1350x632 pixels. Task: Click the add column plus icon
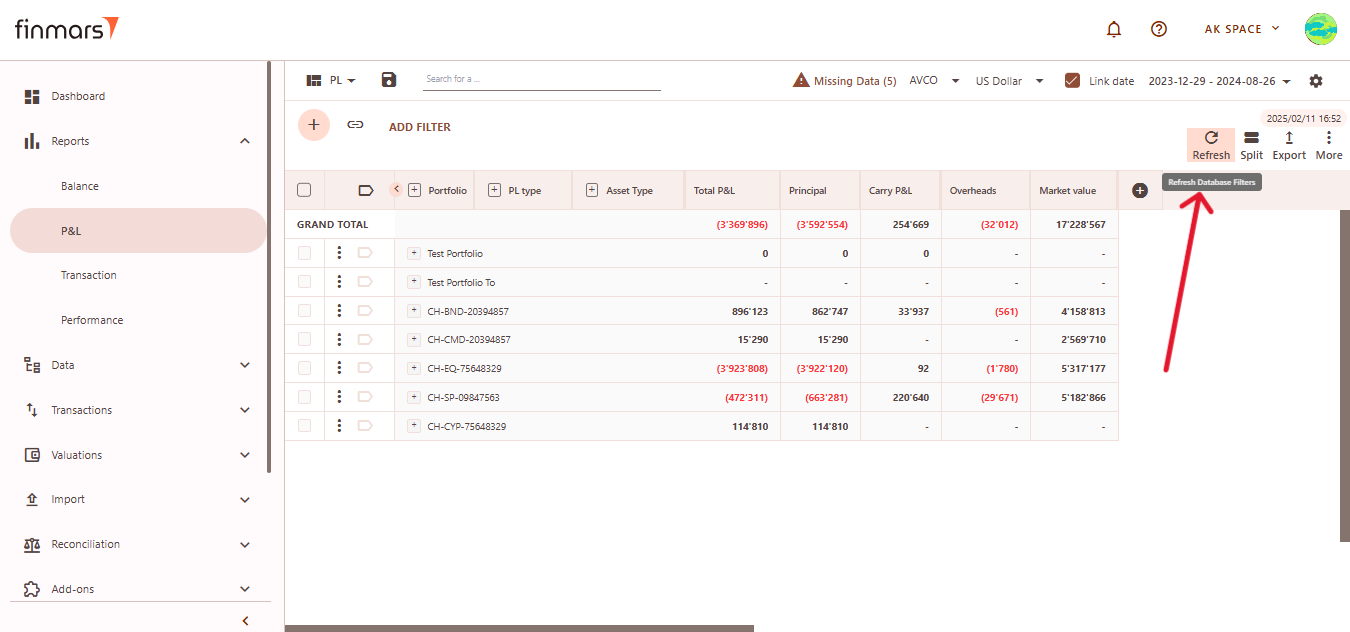pos(1139,191)
